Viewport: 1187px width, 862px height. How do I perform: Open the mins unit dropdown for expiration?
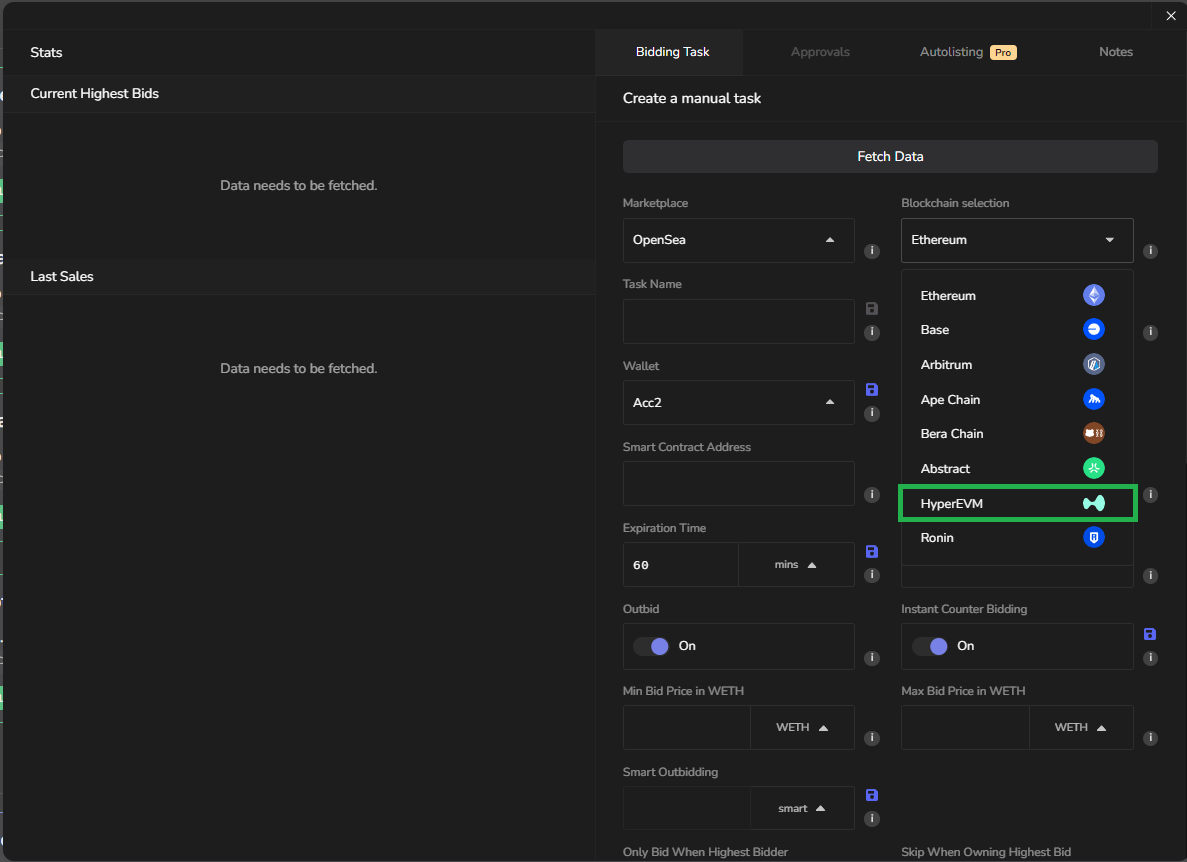pyautogui.click(x=796, y=565)
